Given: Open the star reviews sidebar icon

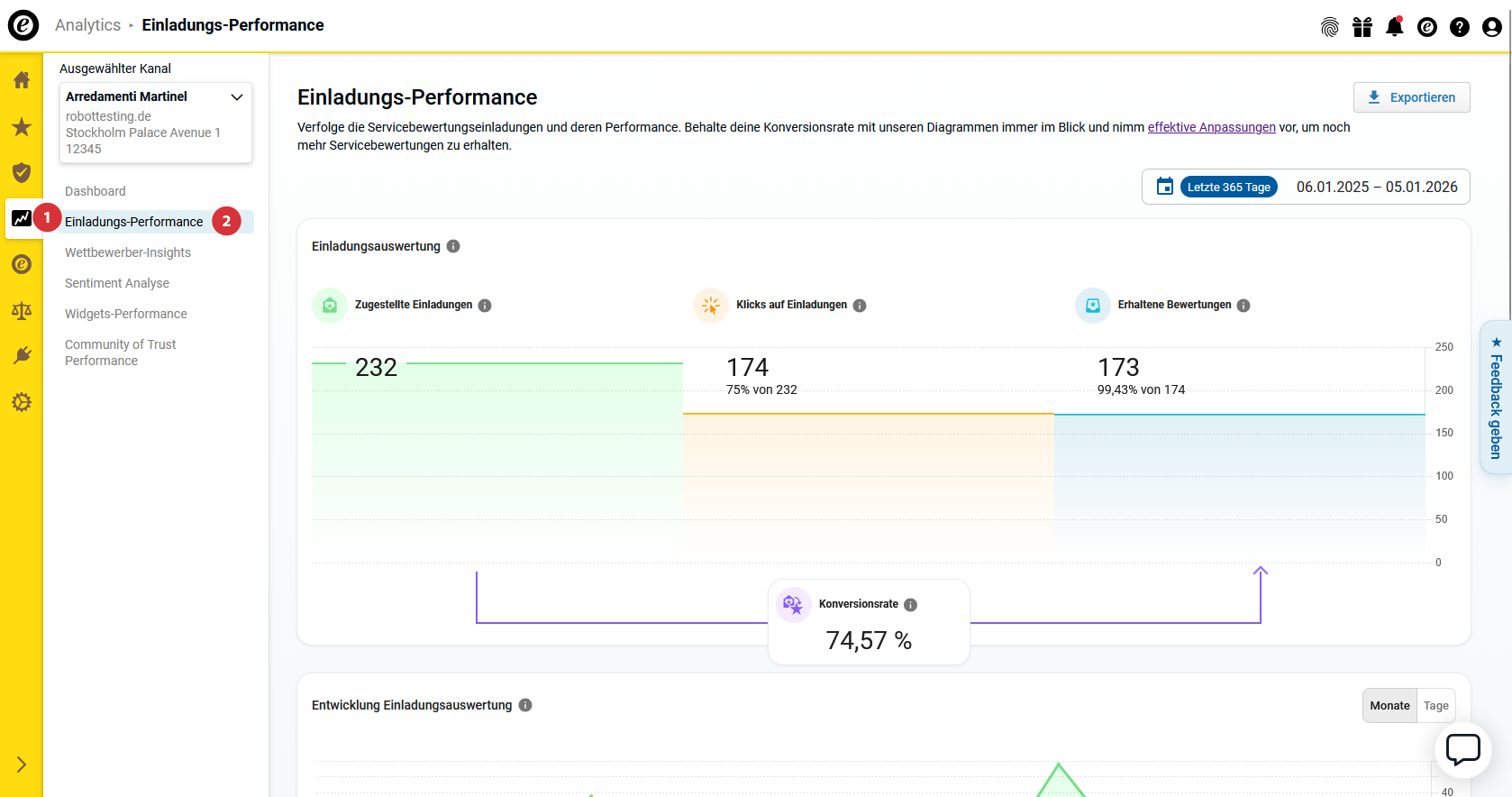Looking at the screenshot, I should [x=22, y=127].
